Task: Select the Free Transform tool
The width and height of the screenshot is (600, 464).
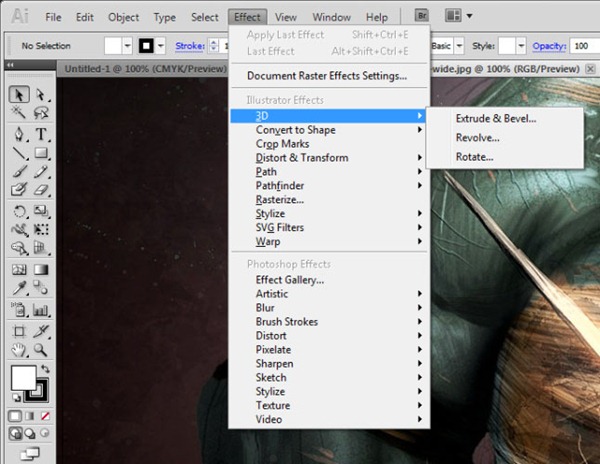Action: point(41,229)
